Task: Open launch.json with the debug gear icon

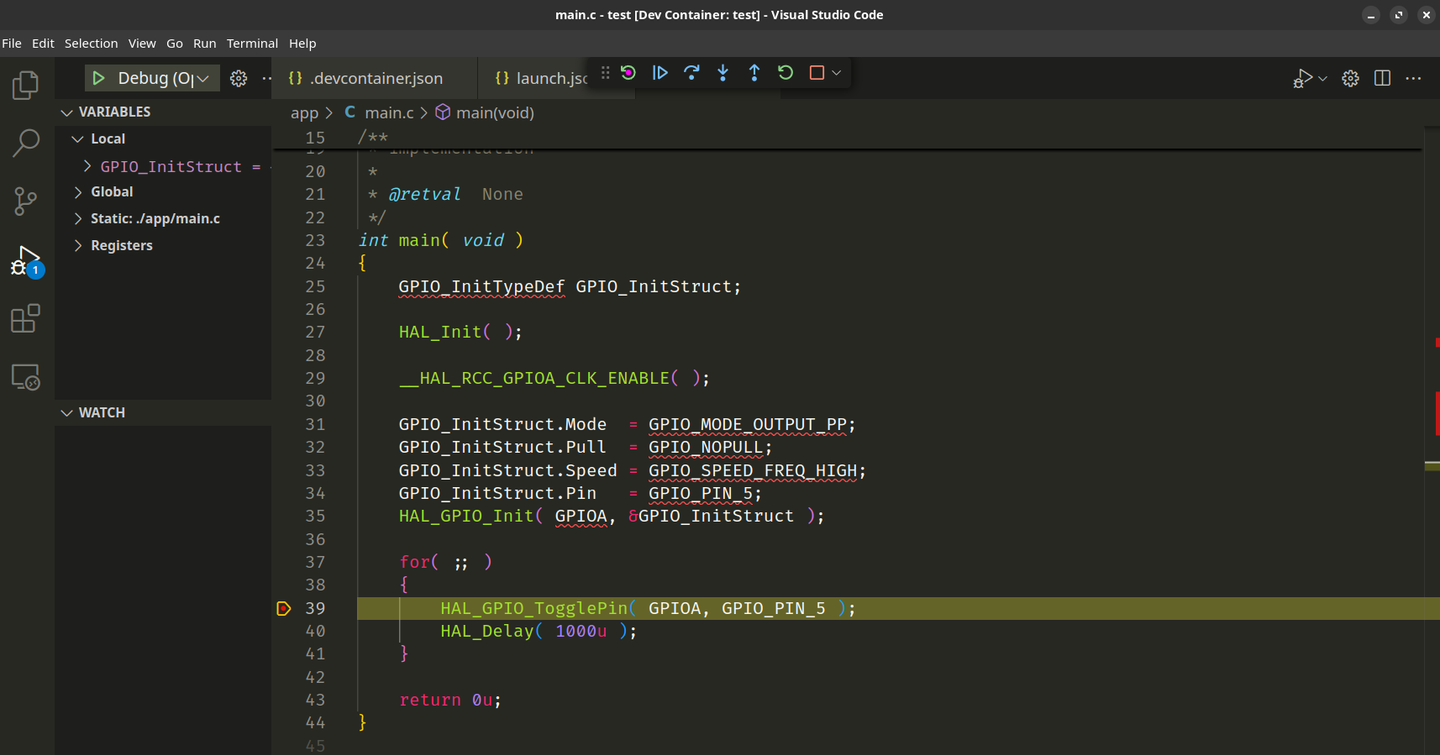Action: pyautogui.click(x=238, y=78)
